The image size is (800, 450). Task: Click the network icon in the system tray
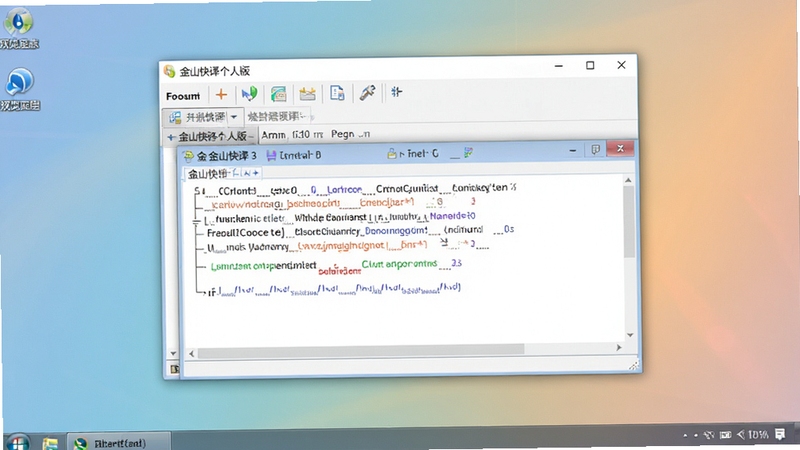point(709,435)
